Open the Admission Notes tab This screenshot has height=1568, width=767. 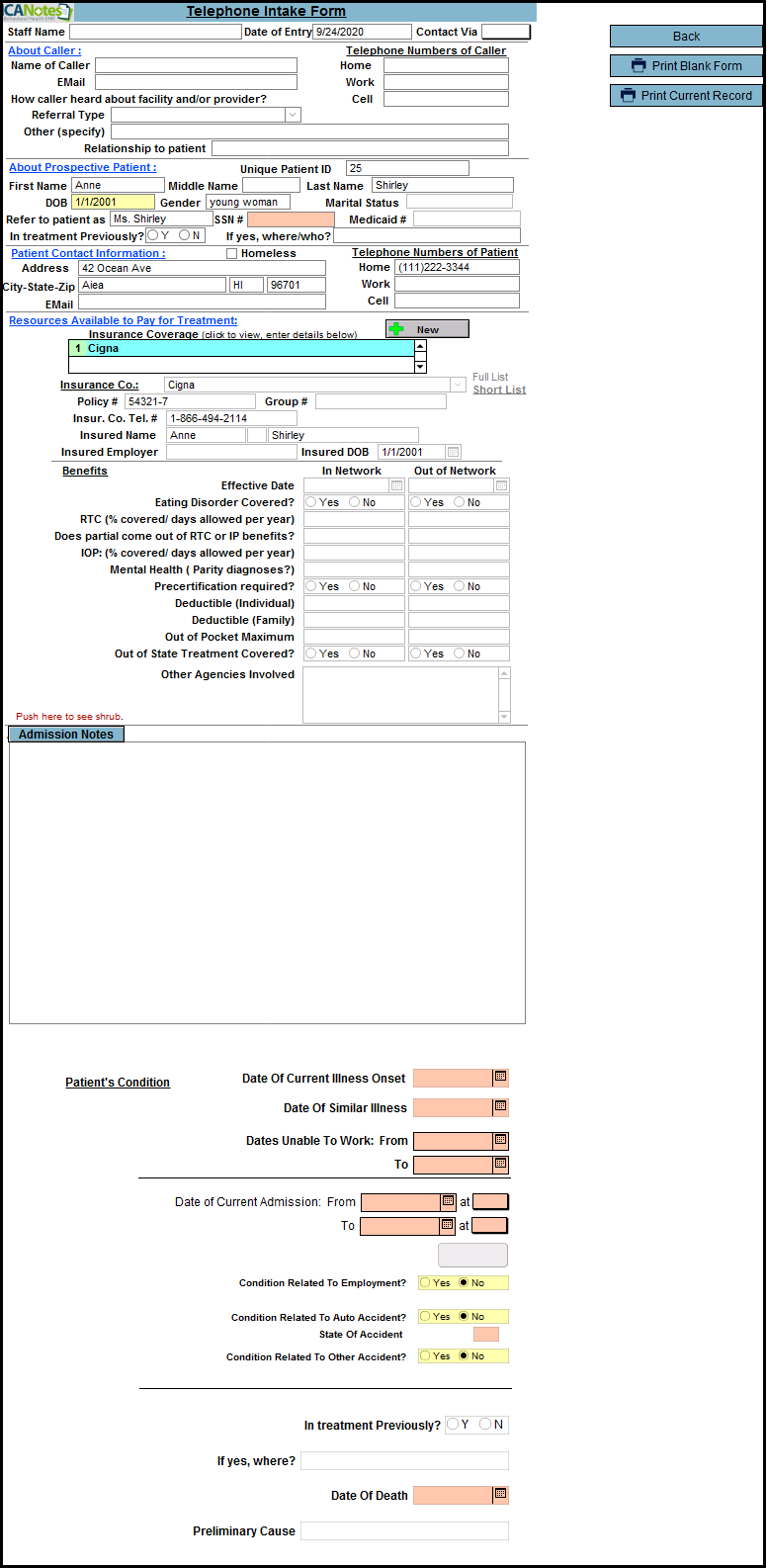coord(66,735)
